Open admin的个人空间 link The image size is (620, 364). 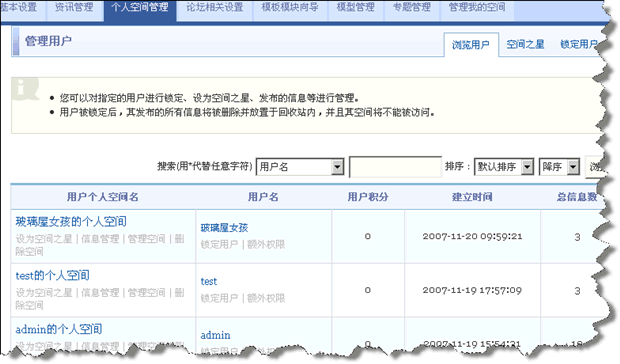(x=59, y=329)
